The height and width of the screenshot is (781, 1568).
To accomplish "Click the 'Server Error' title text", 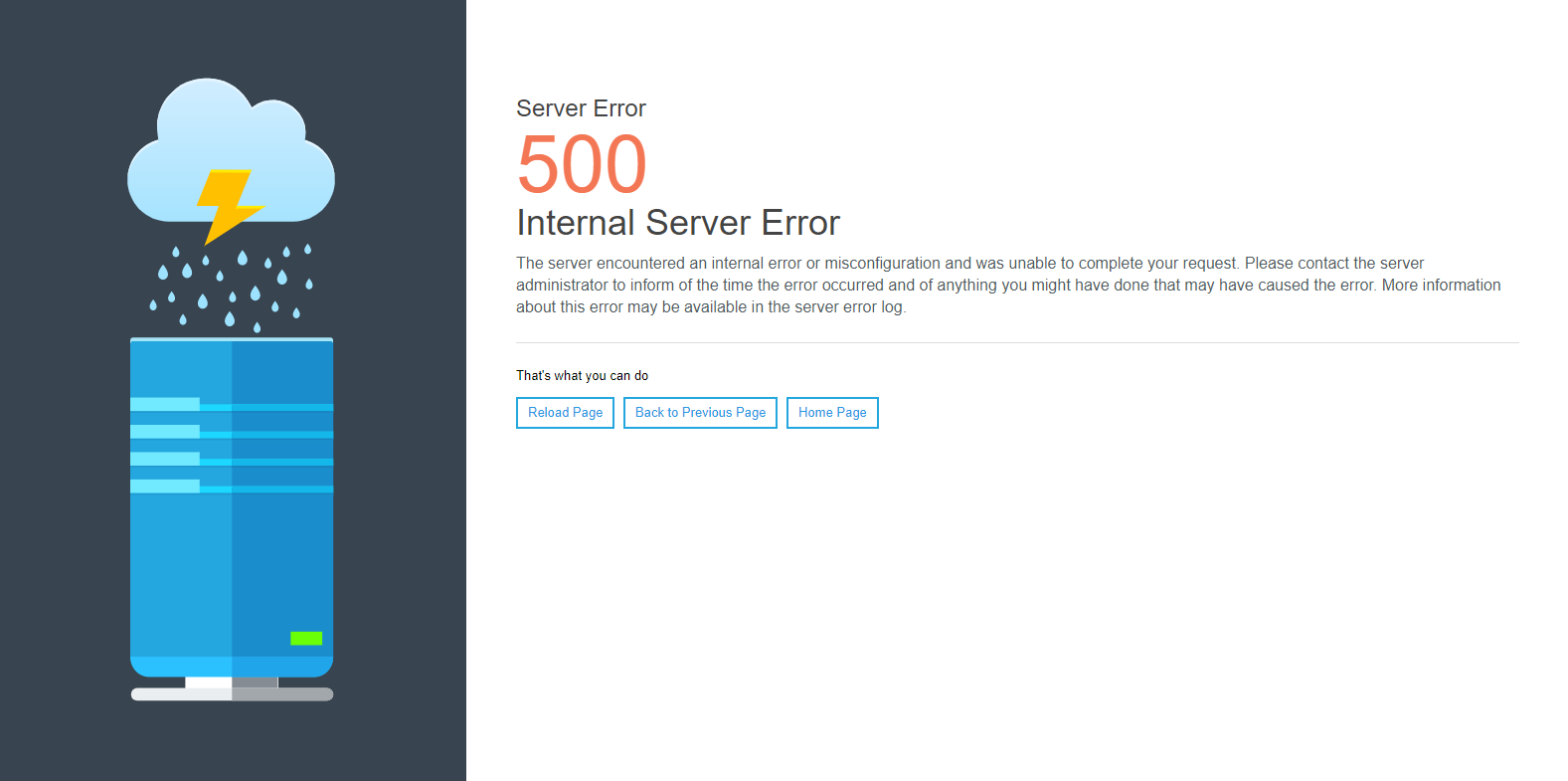I will point(581,108).
